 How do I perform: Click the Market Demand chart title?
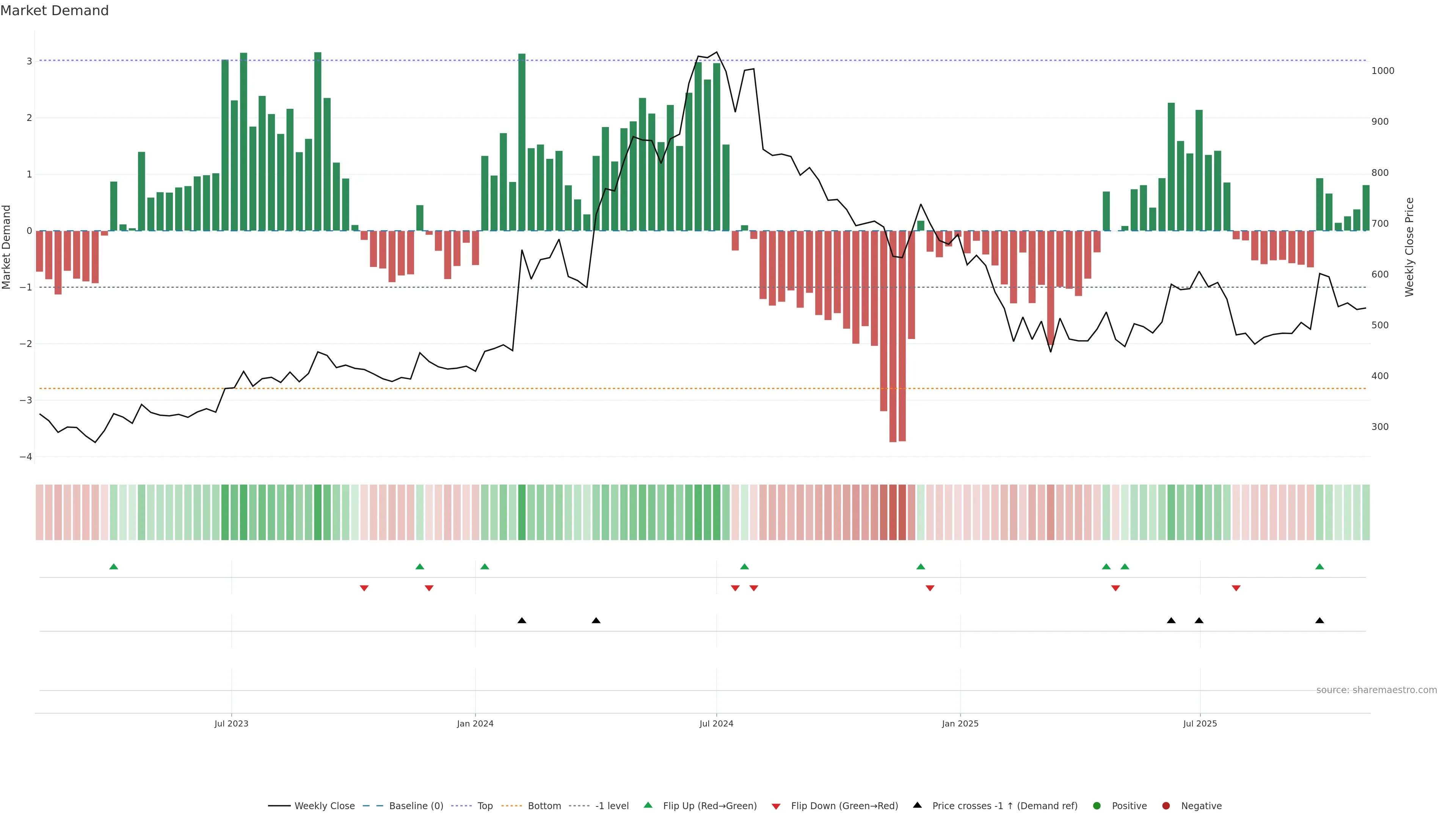(x=54, y=11)
